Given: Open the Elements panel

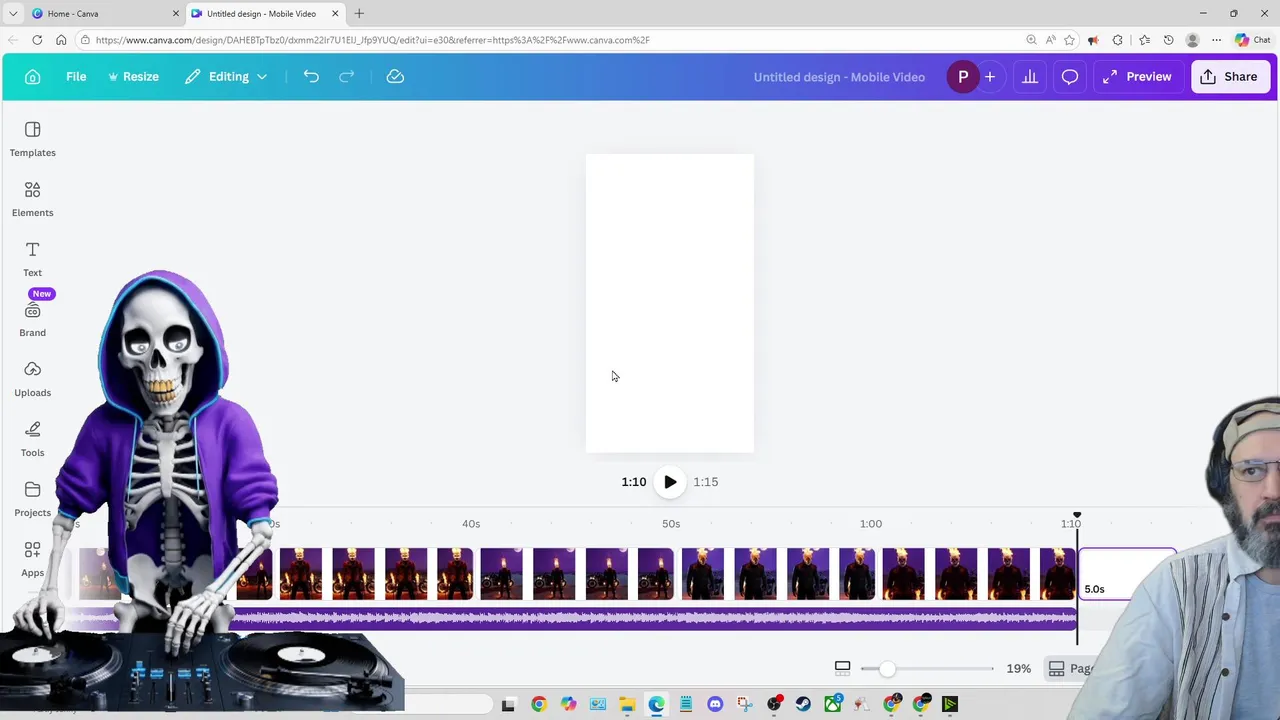Looking at the screenshot, I should (33, 199).
